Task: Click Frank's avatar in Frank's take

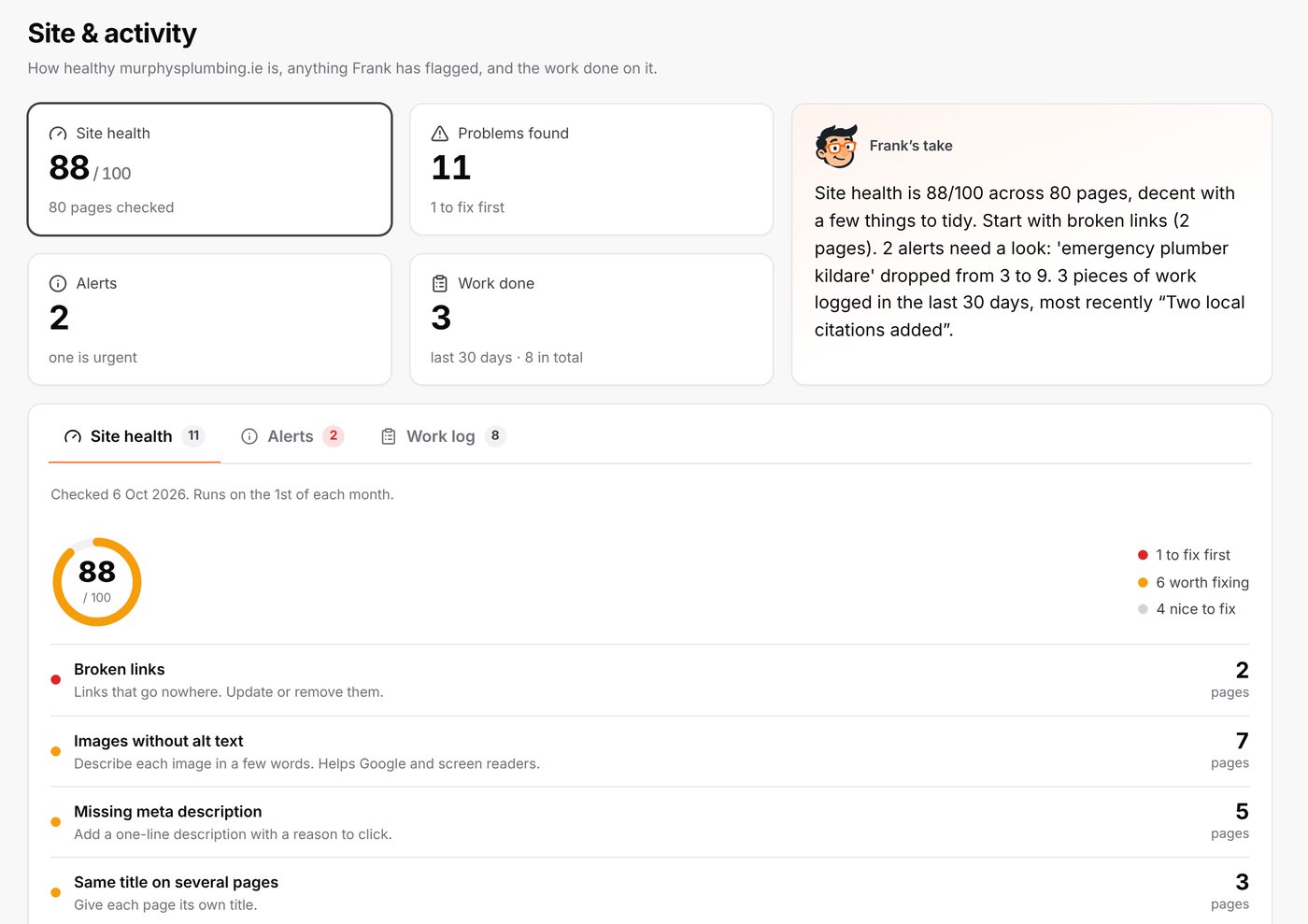Action: click(x=836, y=146)
